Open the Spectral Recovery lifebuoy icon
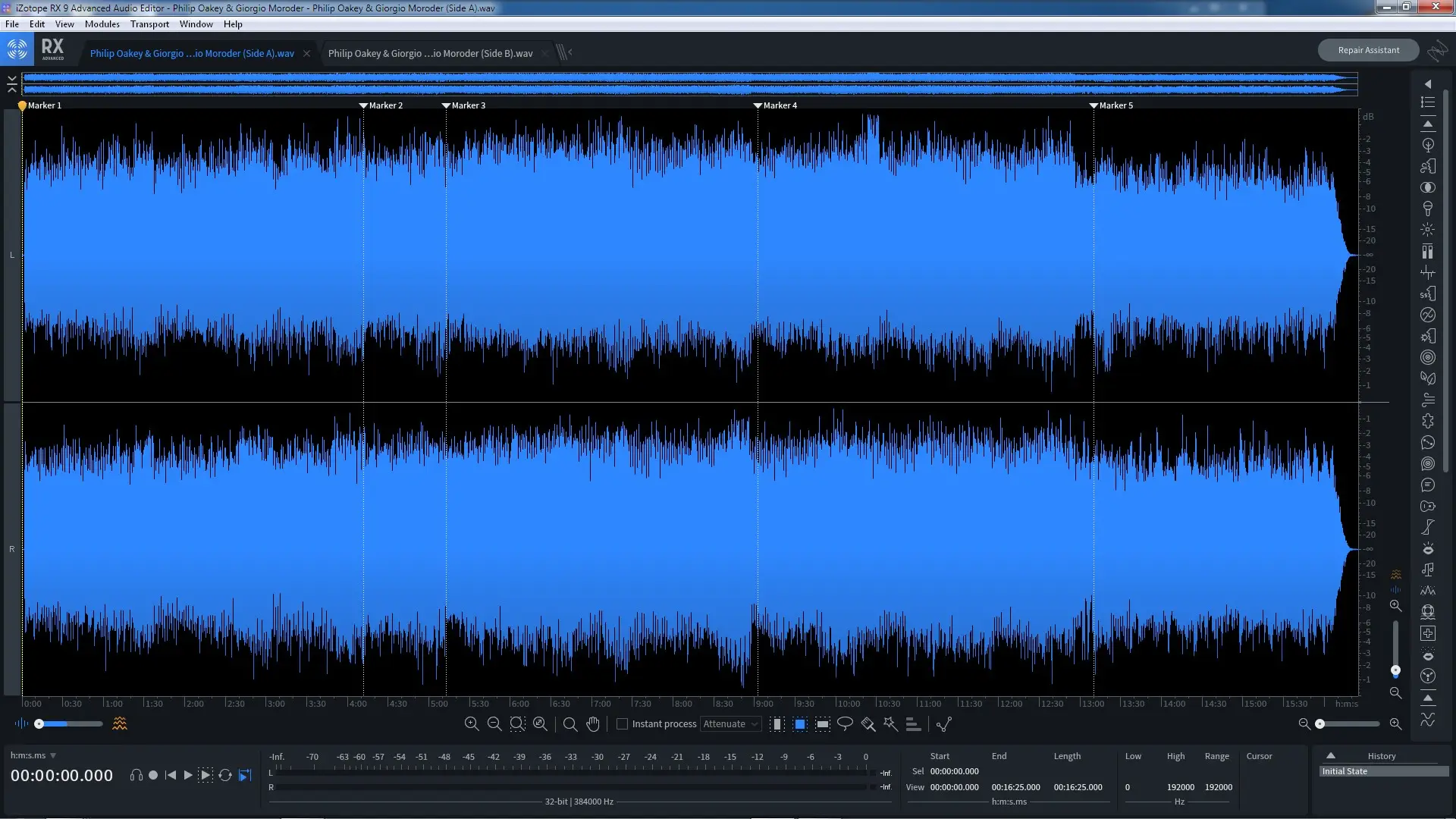This screenshot has width=1456, height=819. click(1428, 612)
